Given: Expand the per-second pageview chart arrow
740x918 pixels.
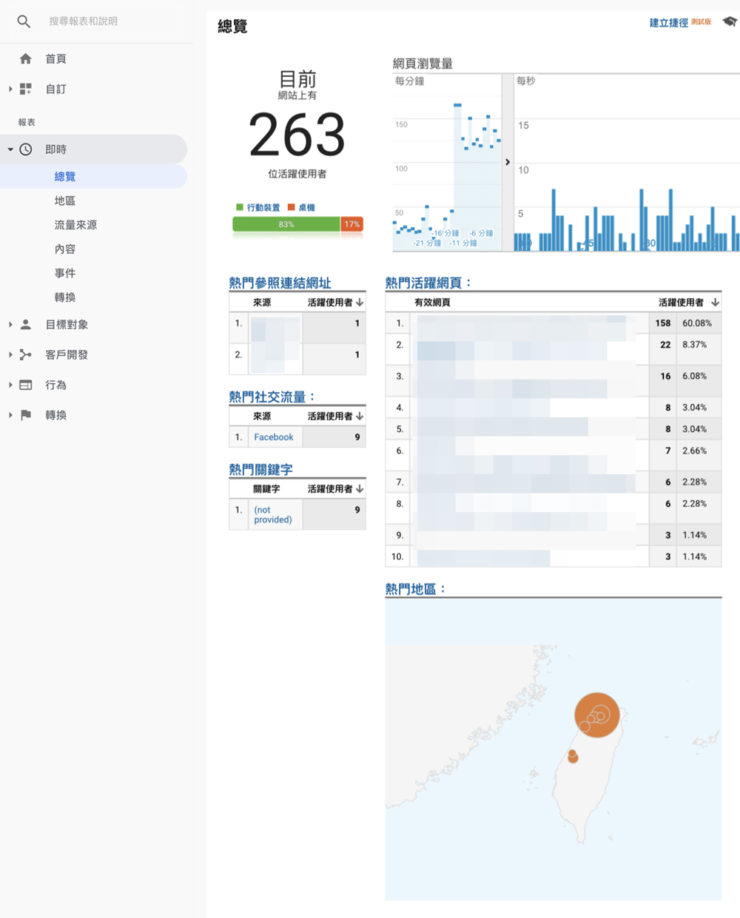Looking at the screenshot, I should click(507, 162).
